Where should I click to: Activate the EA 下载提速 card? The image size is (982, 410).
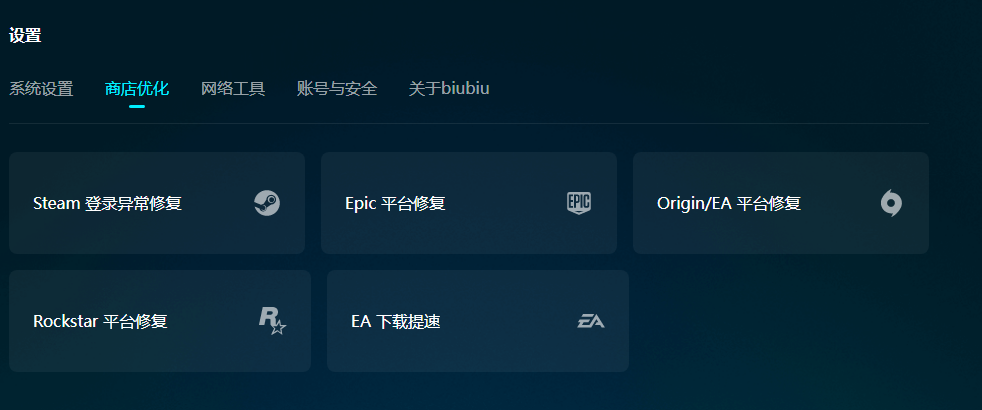(478, 321)
